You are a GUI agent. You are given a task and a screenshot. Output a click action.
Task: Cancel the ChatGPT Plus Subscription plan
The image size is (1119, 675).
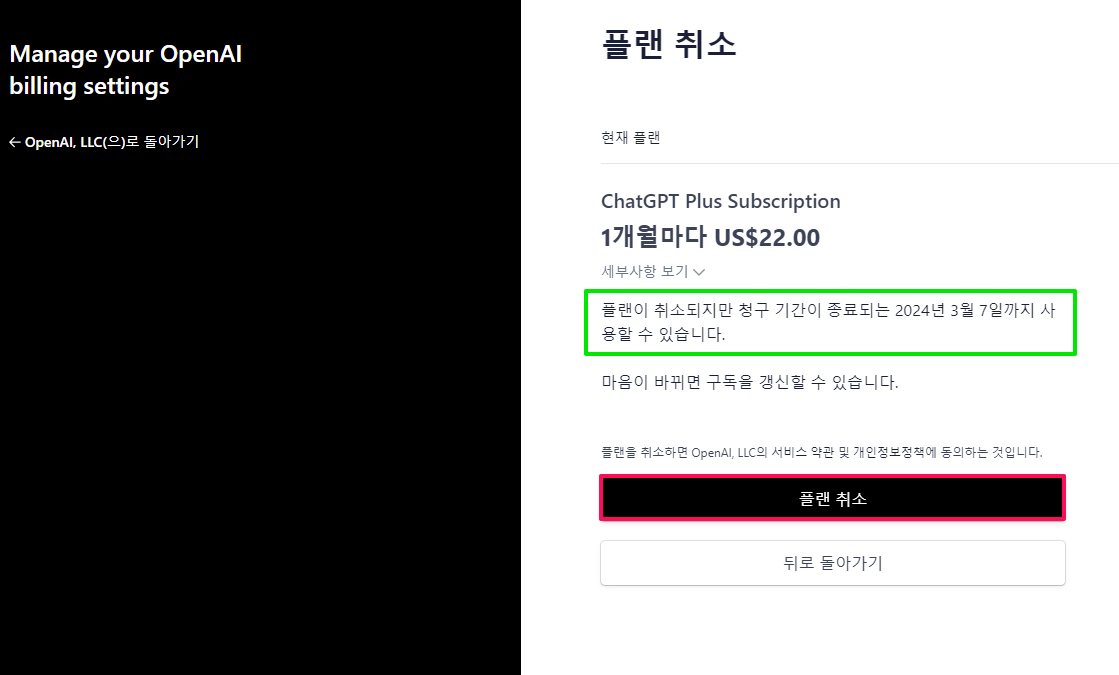click(832, 497)
